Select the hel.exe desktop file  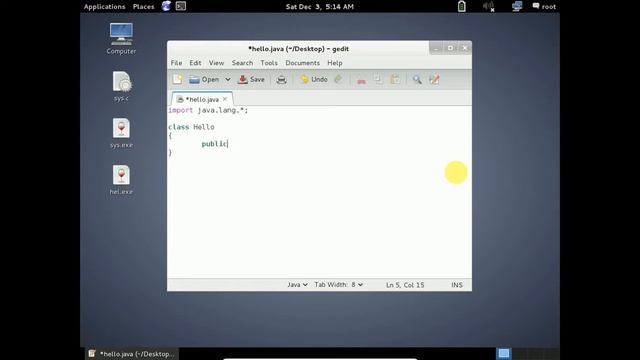[121, 180]
